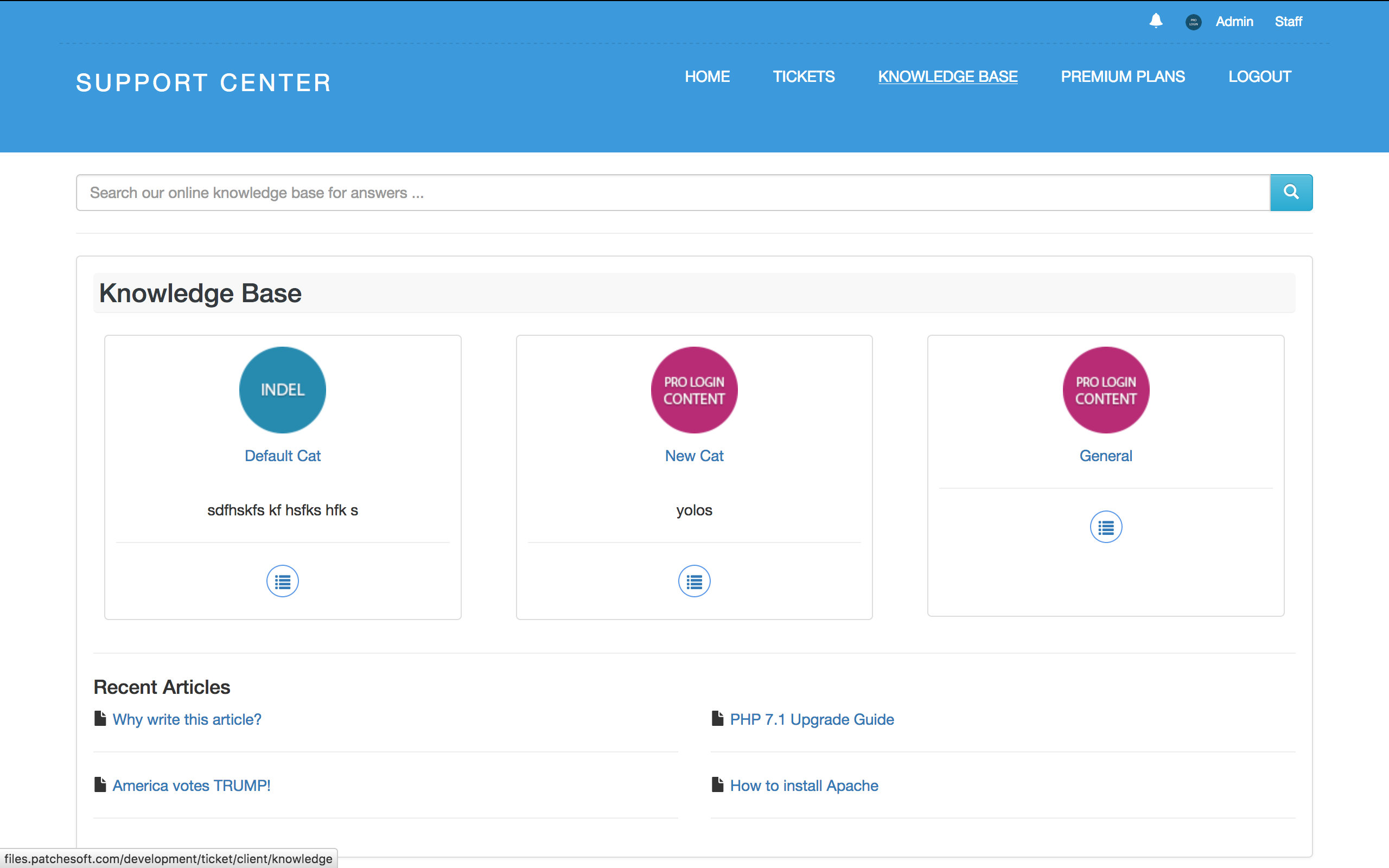Image resolution: width=1389 pixels, height=868 pixels.
Task: Go to the HOME menu item
Action: [x=707, y=76]
